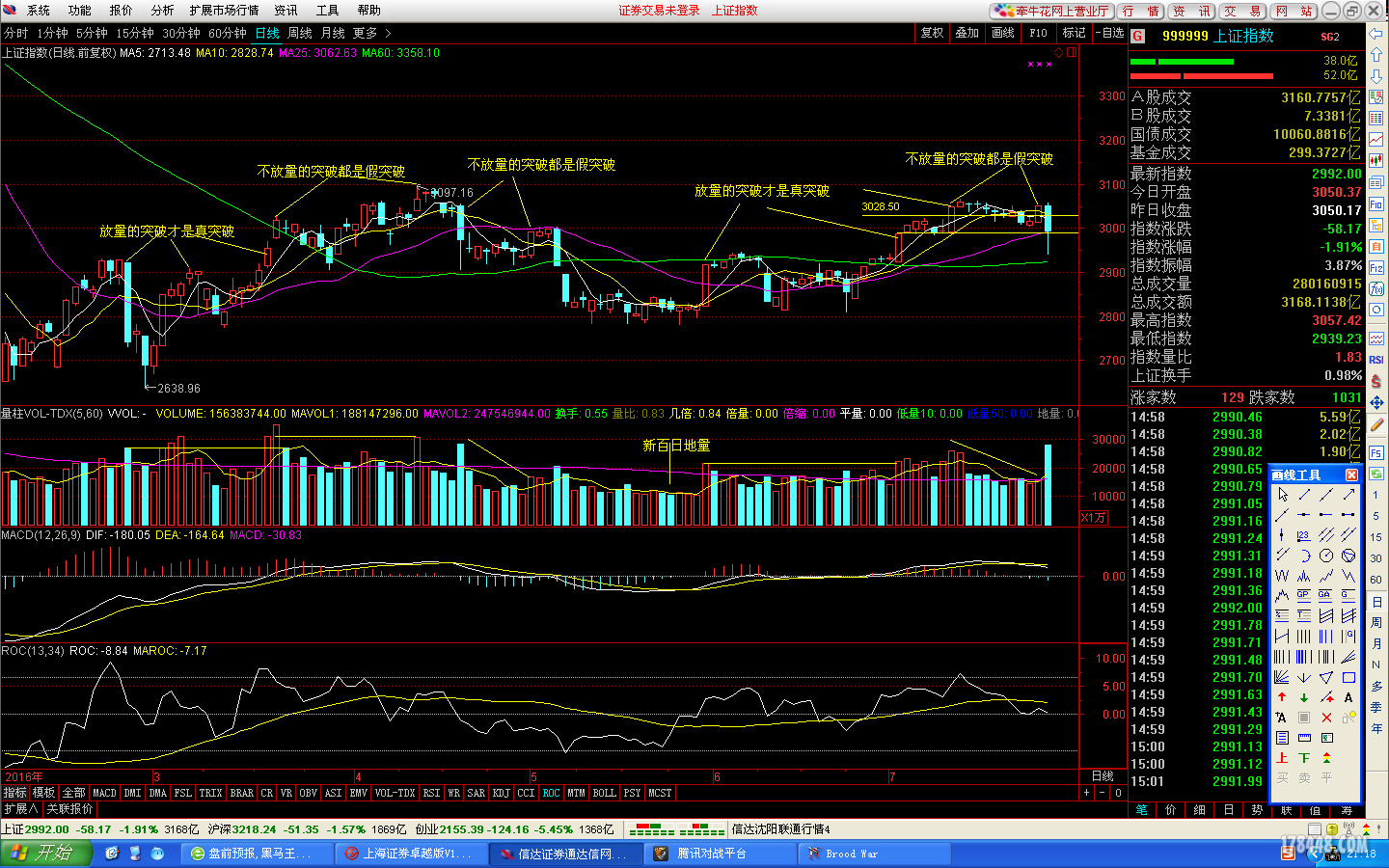Open the 扩展市场行情 menu

(224, 11)
